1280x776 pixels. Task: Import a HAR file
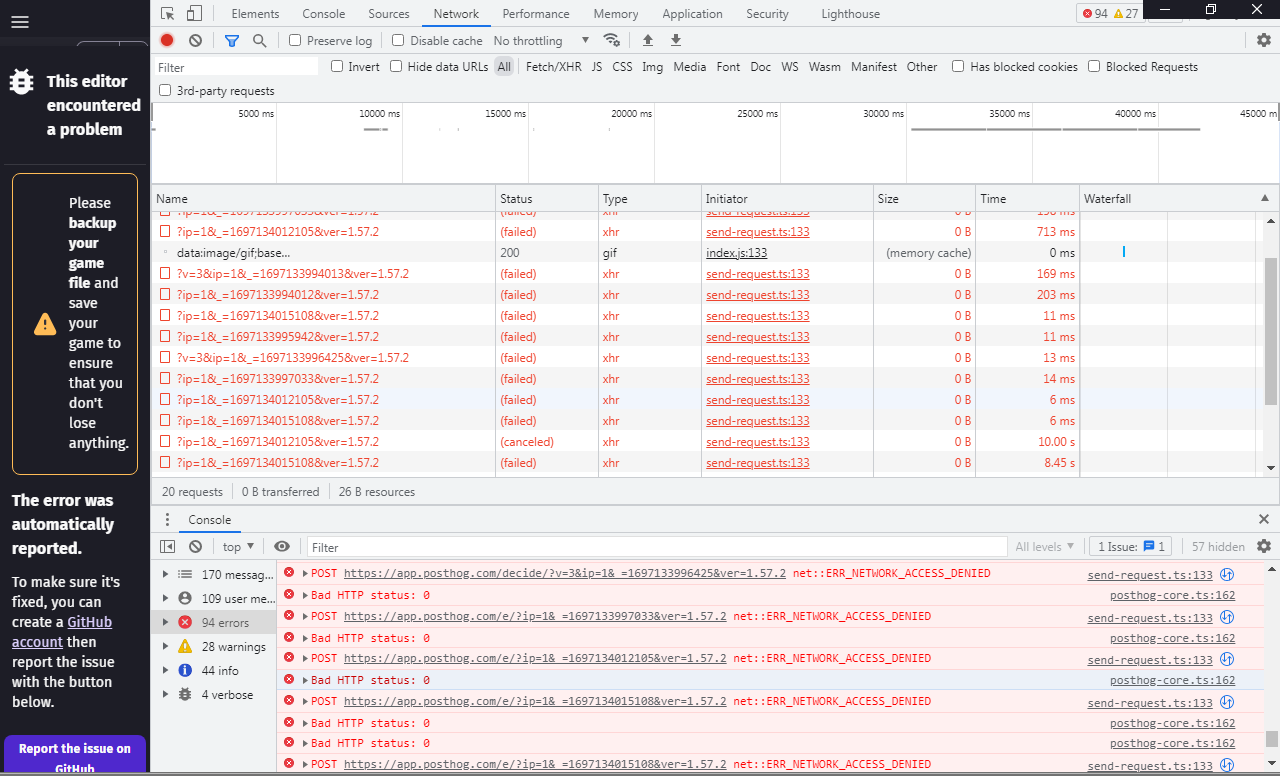[647, 40]
